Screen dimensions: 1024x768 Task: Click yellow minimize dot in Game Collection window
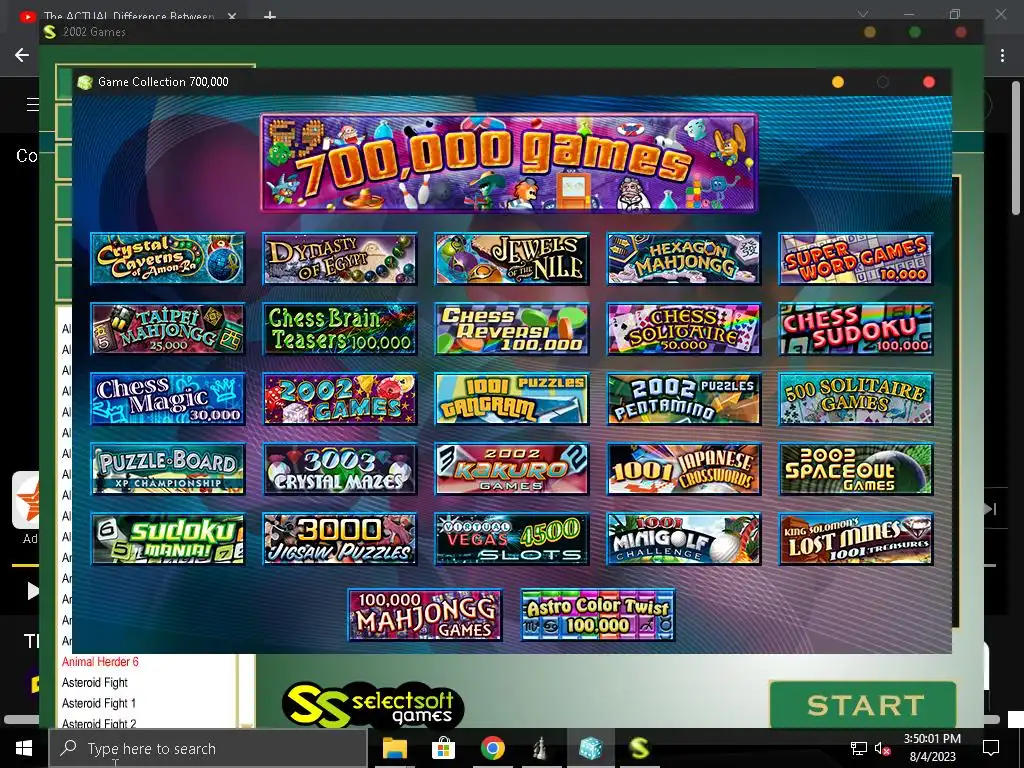coord(838,82)
